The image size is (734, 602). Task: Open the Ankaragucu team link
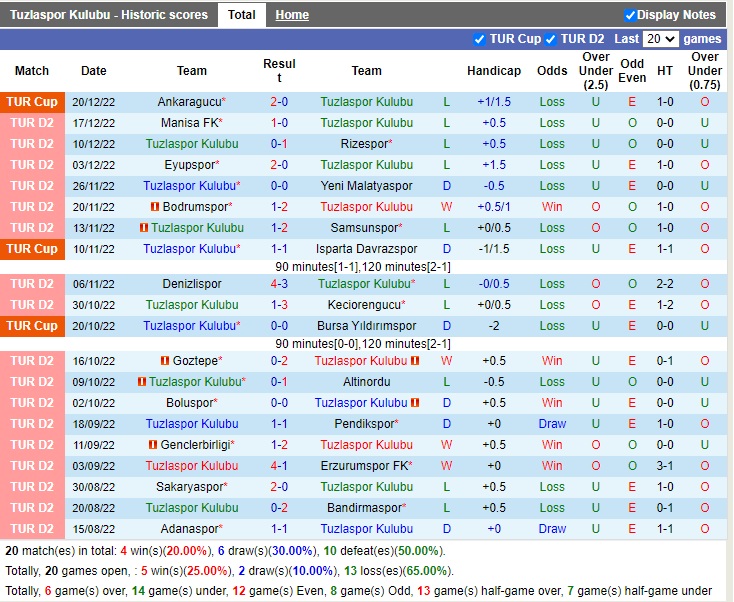[189, 102]
